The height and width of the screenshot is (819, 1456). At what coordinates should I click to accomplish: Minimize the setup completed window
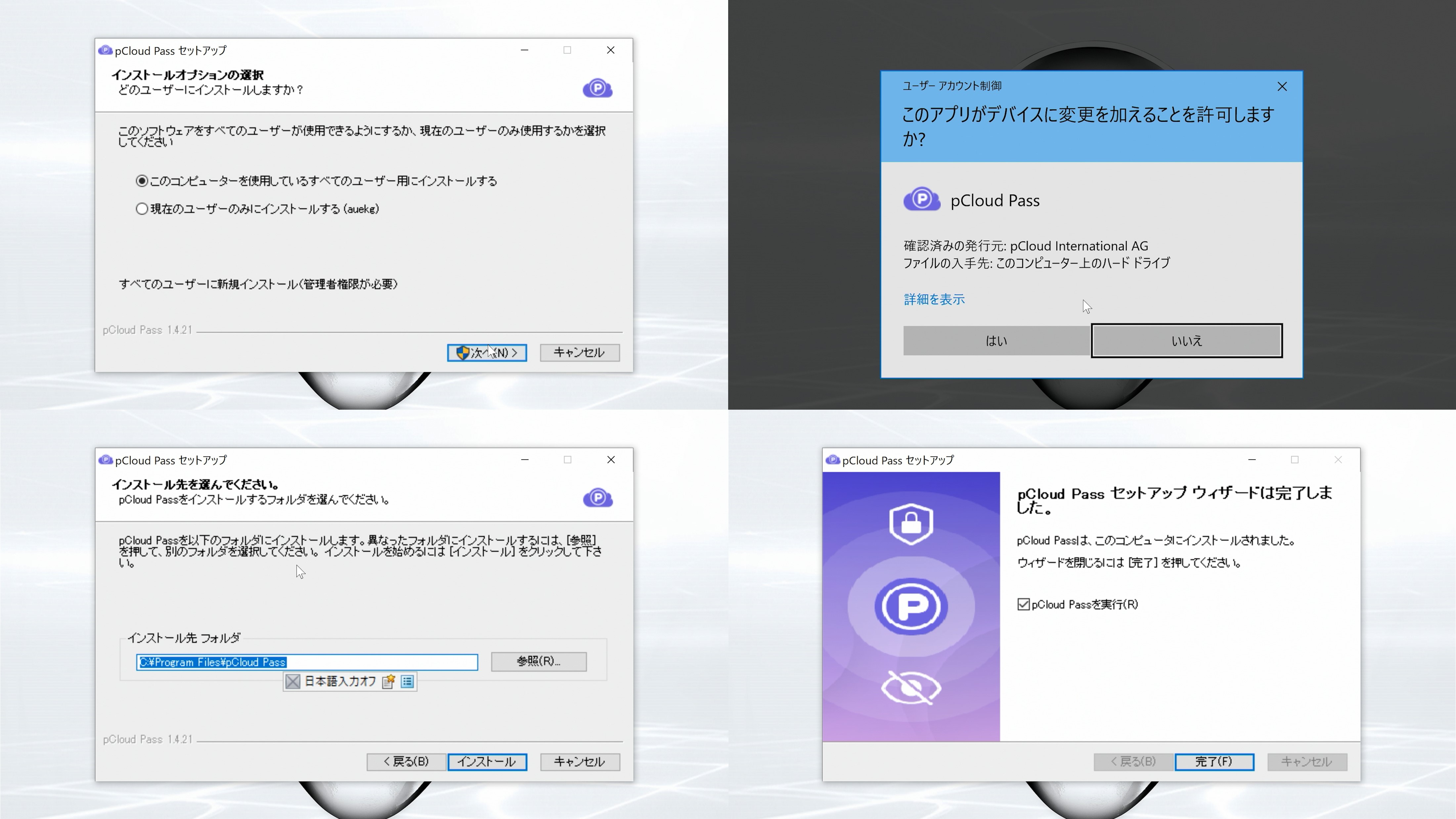tap(1252, 460)
